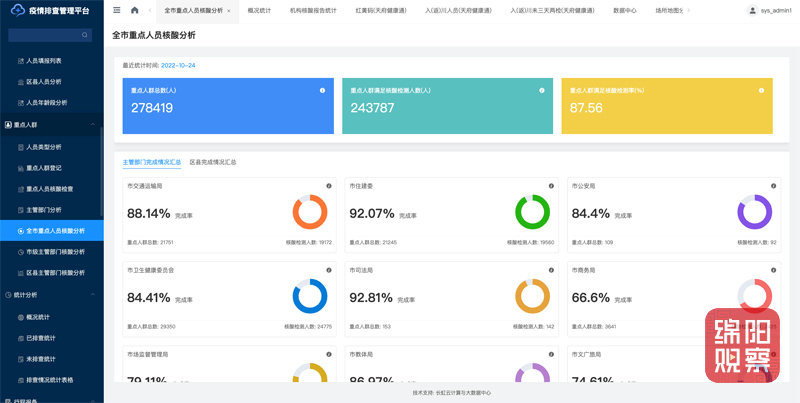Viewport: 800px width, 403px height.
Task: Click amber donut chart for 市司法局
Action: pos(532,296)
